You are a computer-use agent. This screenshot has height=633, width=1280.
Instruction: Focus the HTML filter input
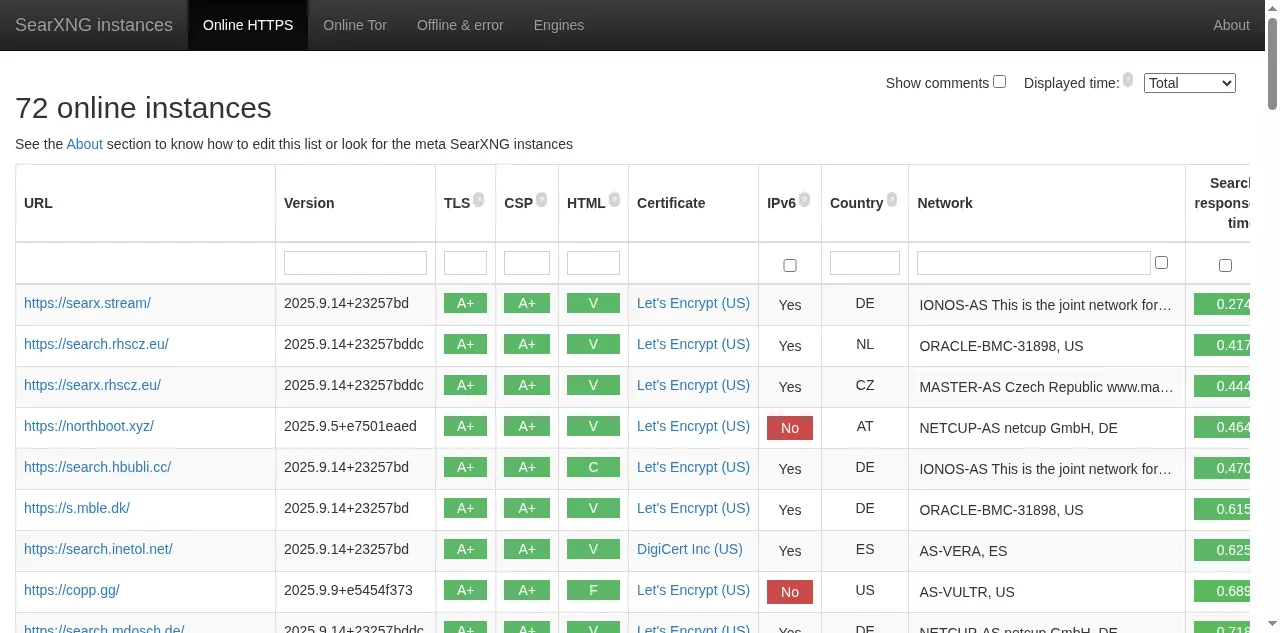click(593, 263)
